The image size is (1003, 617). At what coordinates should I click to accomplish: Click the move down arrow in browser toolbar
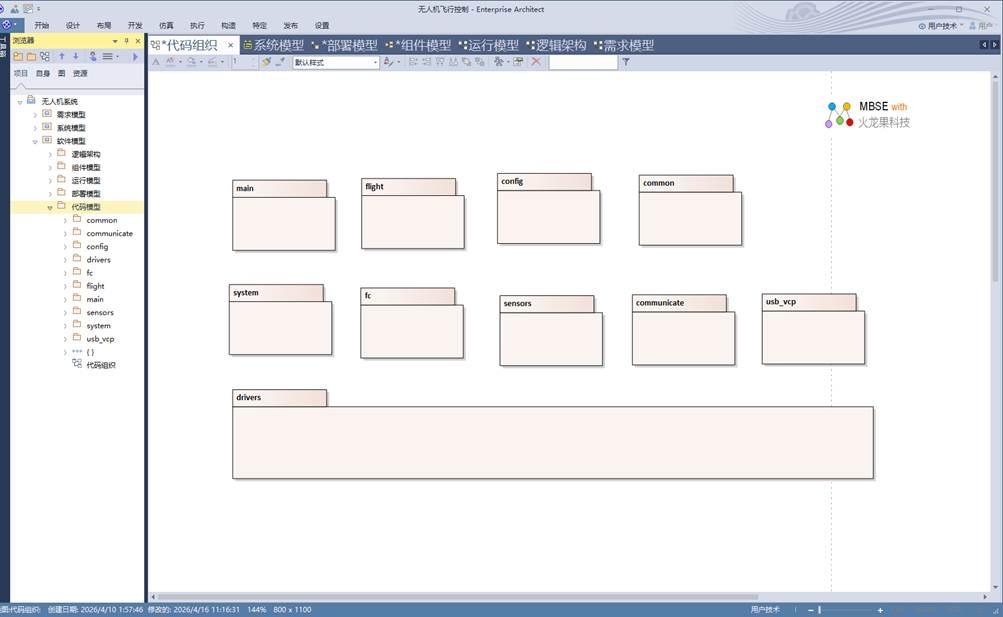coord(75,57)
